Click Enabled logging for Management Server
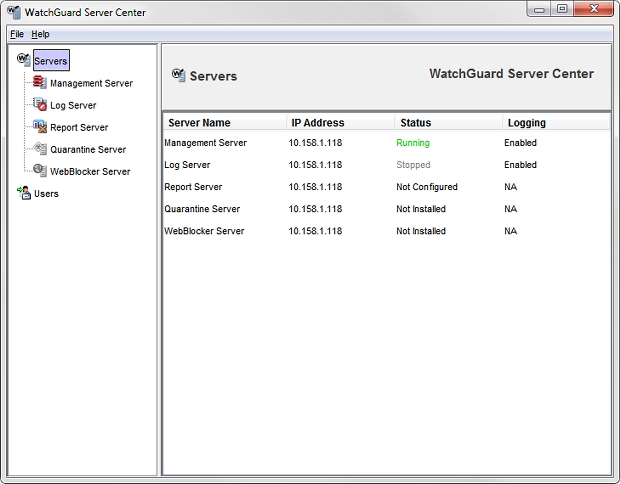This screenshot has height=484, width=620. (520, 143)
